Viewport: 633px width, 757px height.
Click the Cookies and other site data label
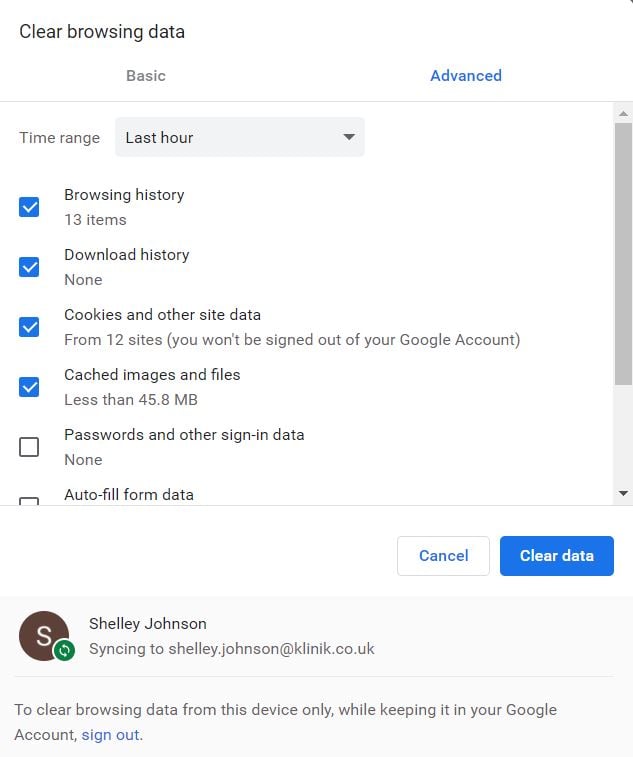tap(162, 315)
